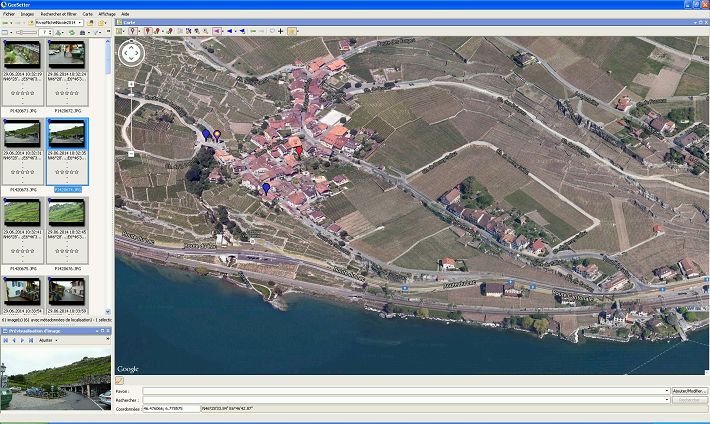Expand the folder path dropdown
This screenshot has height=424, width=710.
pos(81,21)
